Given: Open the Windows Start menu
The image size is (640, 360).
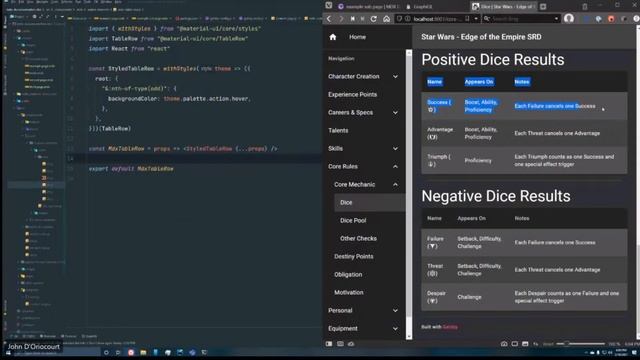Looking at the screenshot, I should (x=8, y=353).
